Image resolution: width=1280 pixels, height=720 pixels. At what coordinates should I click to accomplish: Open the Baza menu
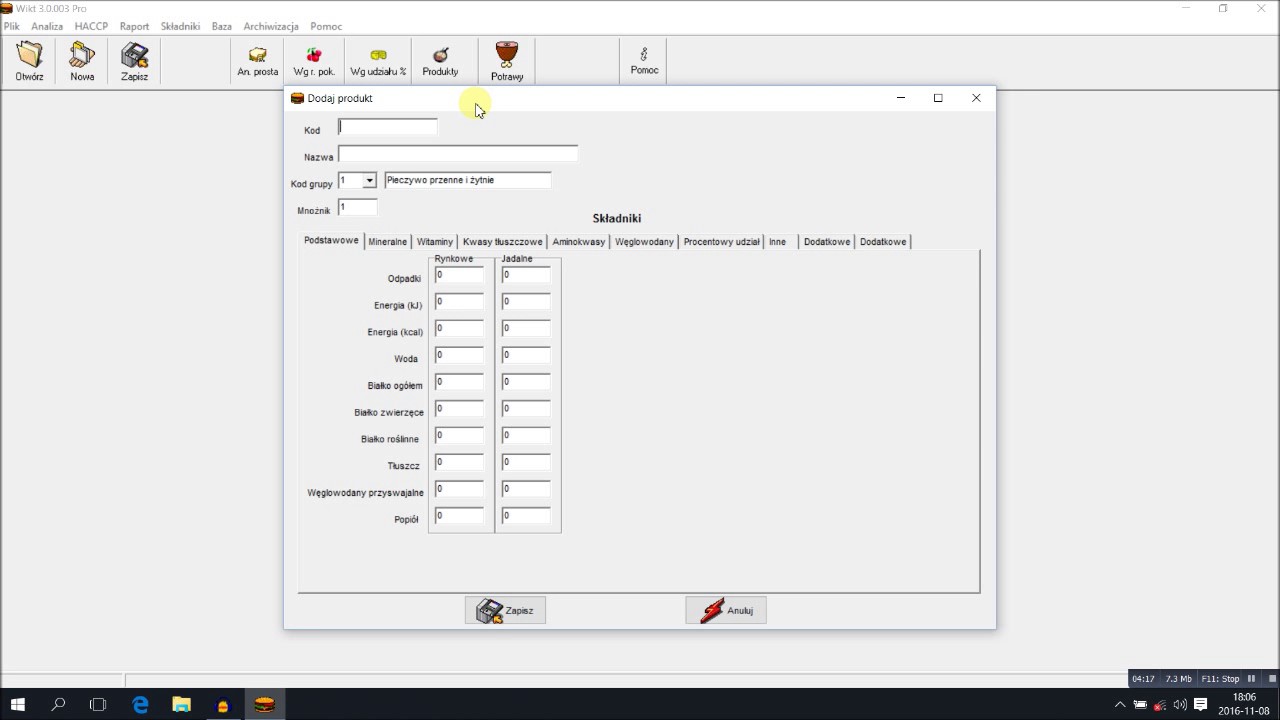pos(222,26)
